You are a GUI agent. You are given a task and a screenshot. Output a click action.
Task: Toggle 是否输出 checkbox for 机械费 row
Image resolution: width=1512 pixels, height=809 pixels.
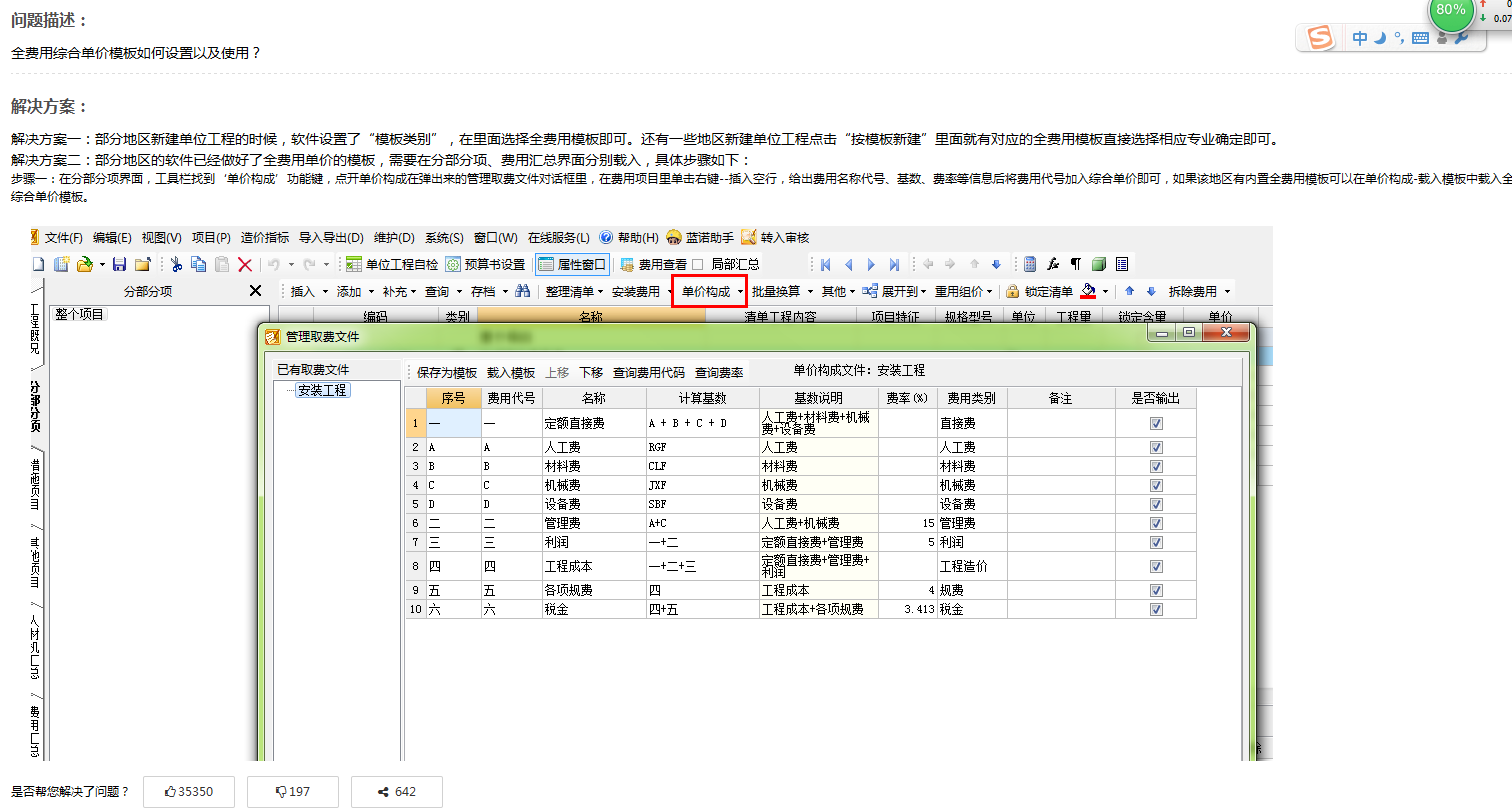pos(1156,486)
